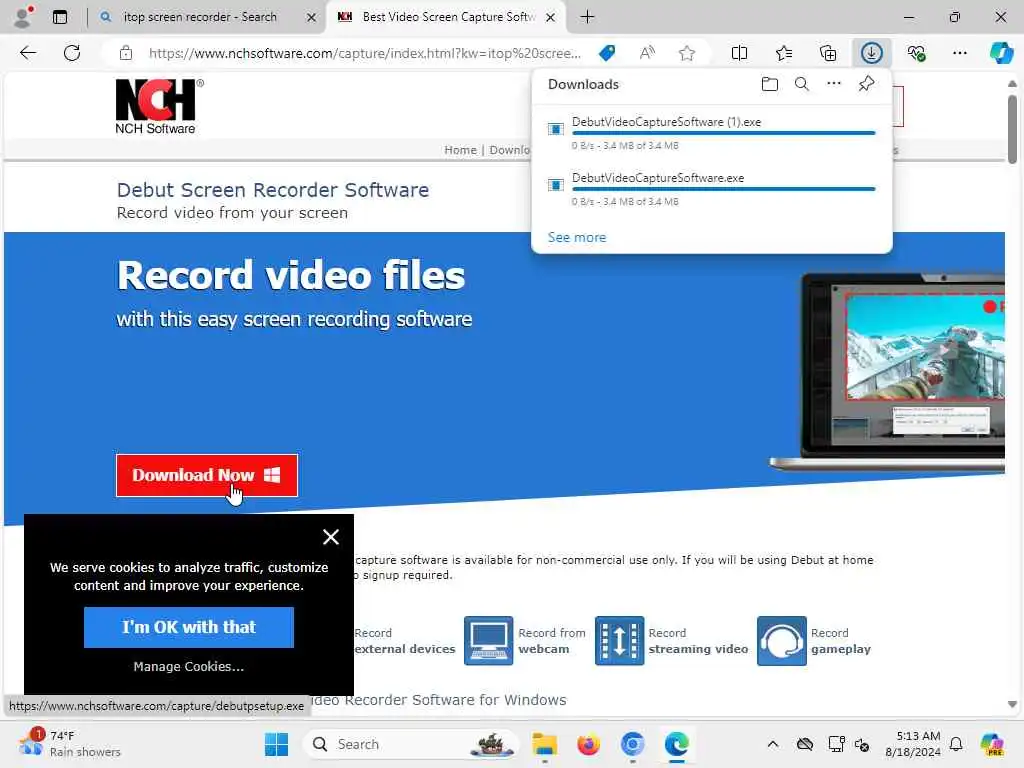Click See more in Downloads panel
Screen dimensions: 1024x768
577,237
